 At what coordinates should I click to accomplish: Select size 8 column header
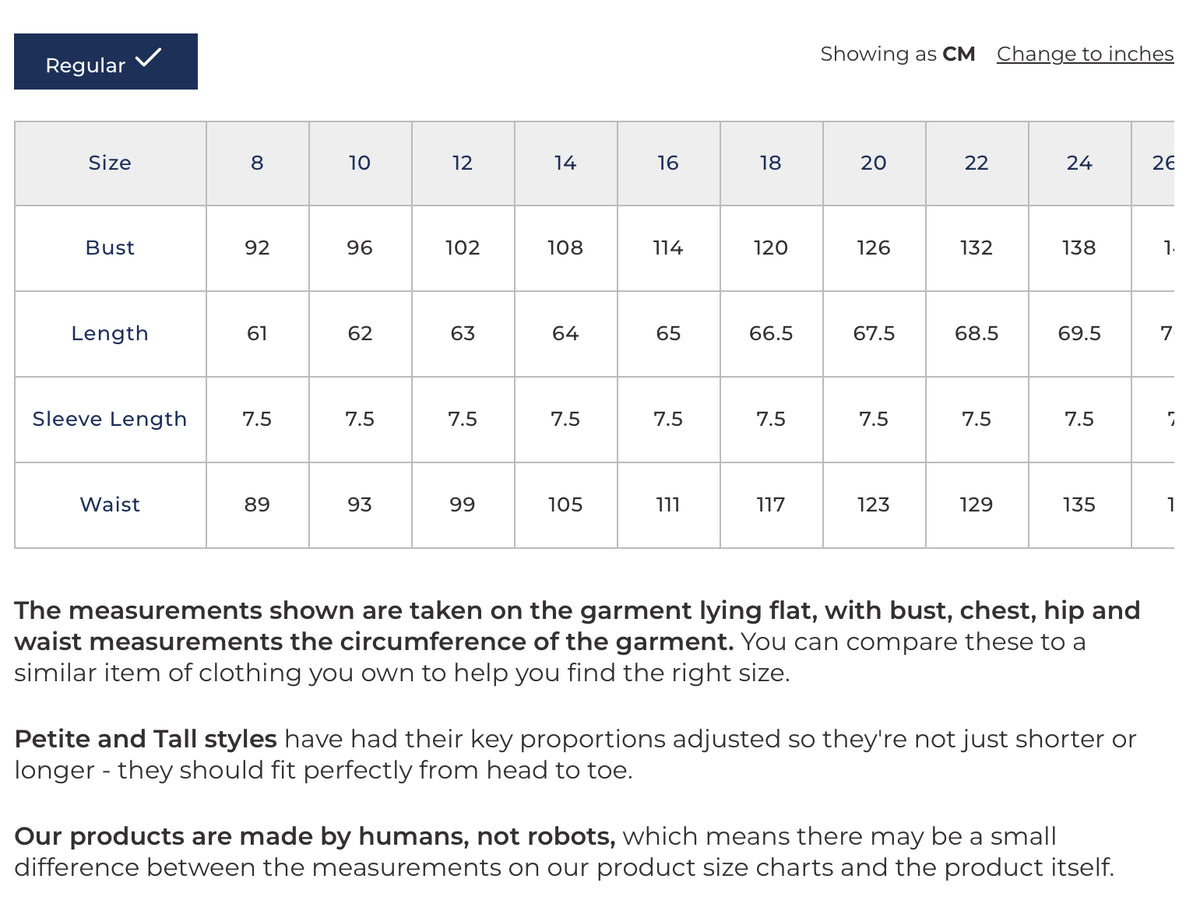click(257, 163)
